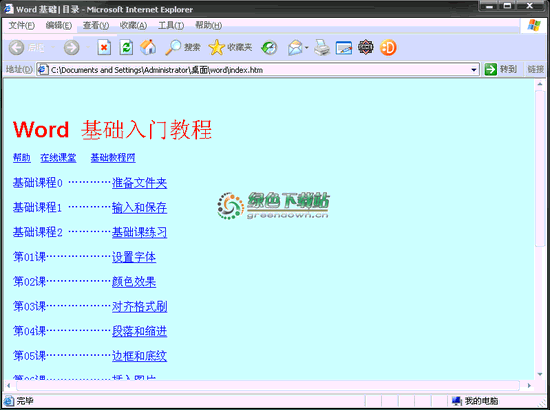Open the History clock icon
550x410 pixels.
[269, 48]
